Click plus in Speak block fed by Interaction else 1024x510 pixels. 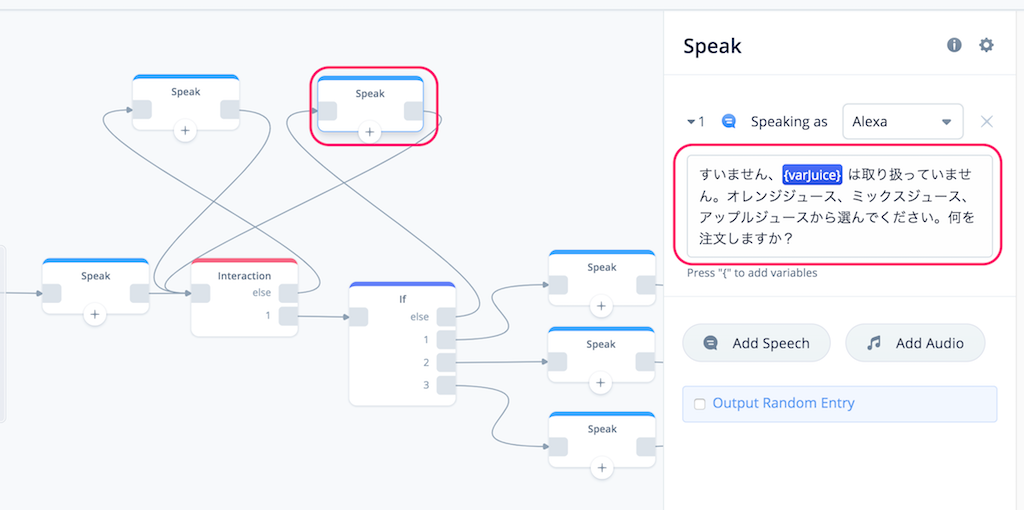(x=185, y=131)
